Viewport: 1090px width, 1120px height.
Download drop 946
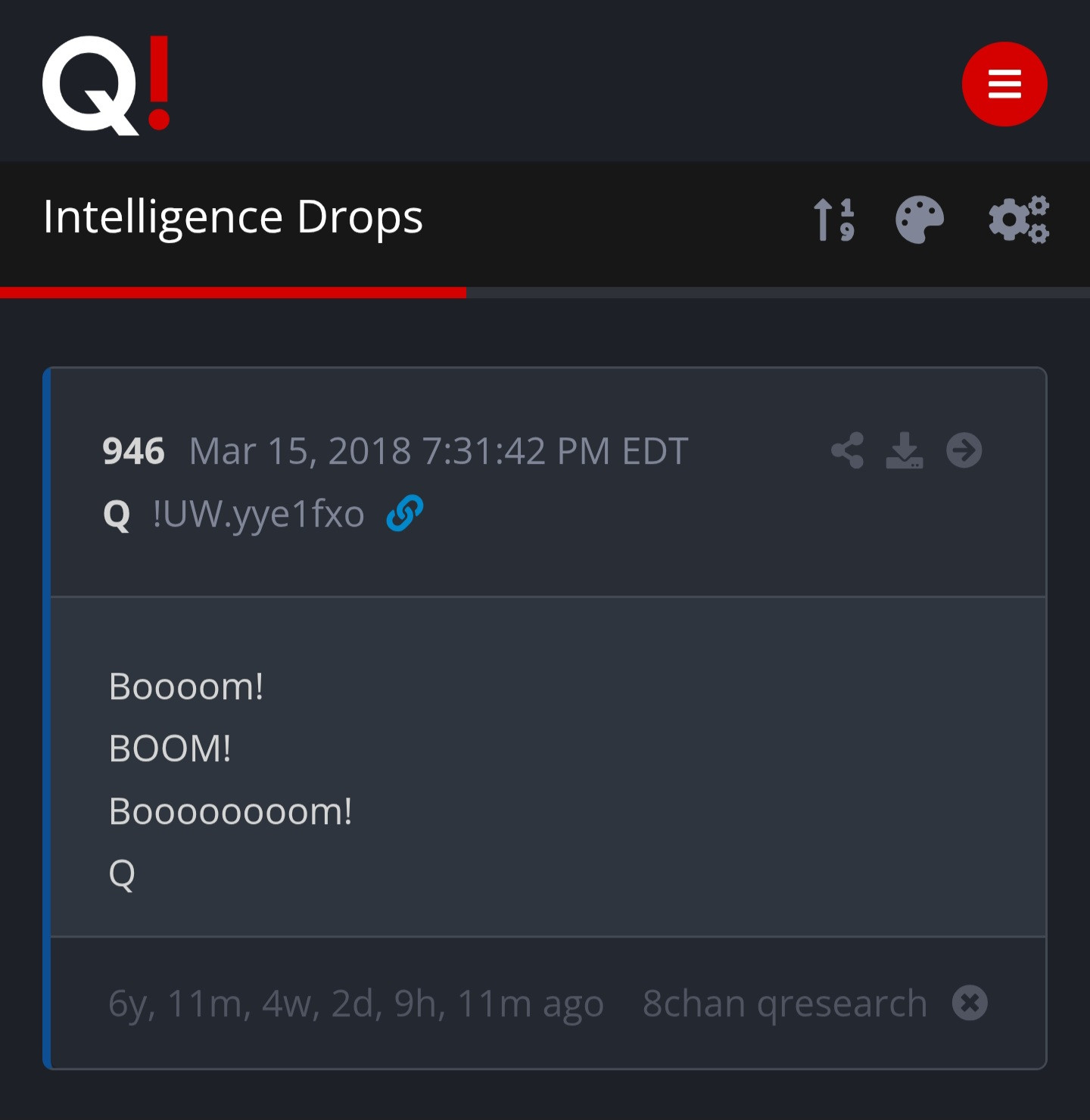coord(904,451)
